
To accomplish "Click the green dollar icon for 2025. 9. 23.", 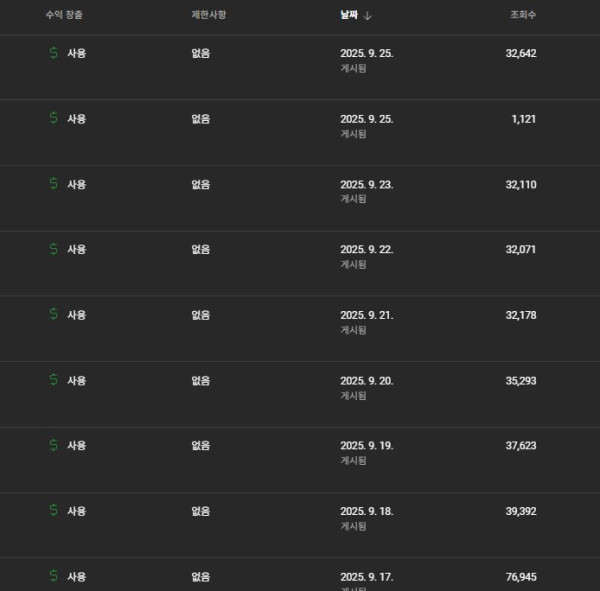I will pyautogui.click(x=53, y=184).
